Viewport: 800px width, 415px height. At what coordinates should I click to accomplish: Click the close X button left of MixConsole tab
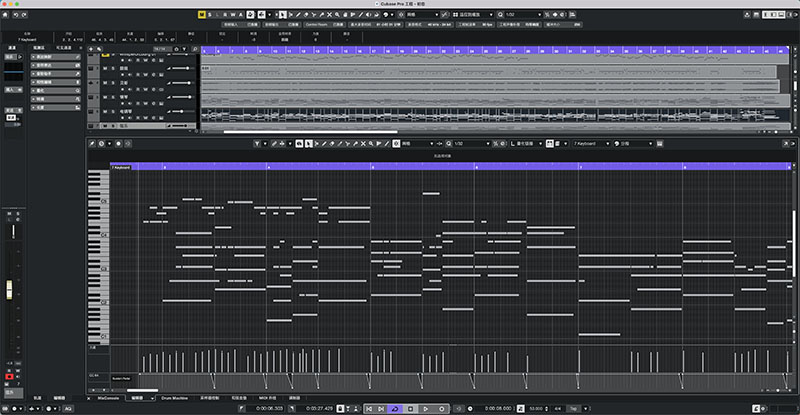tap(88, 398)
